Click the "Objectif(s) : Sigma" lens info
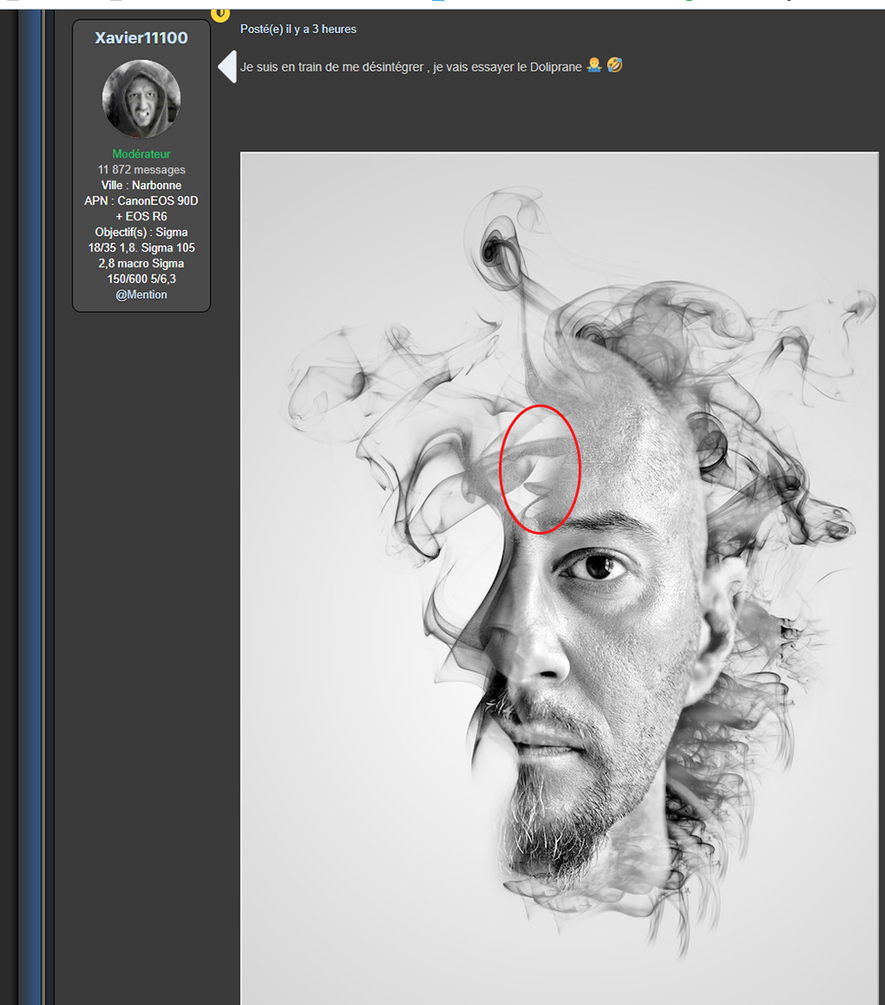The height and width of the screenshot is (1005, 885). click(141, 232)
